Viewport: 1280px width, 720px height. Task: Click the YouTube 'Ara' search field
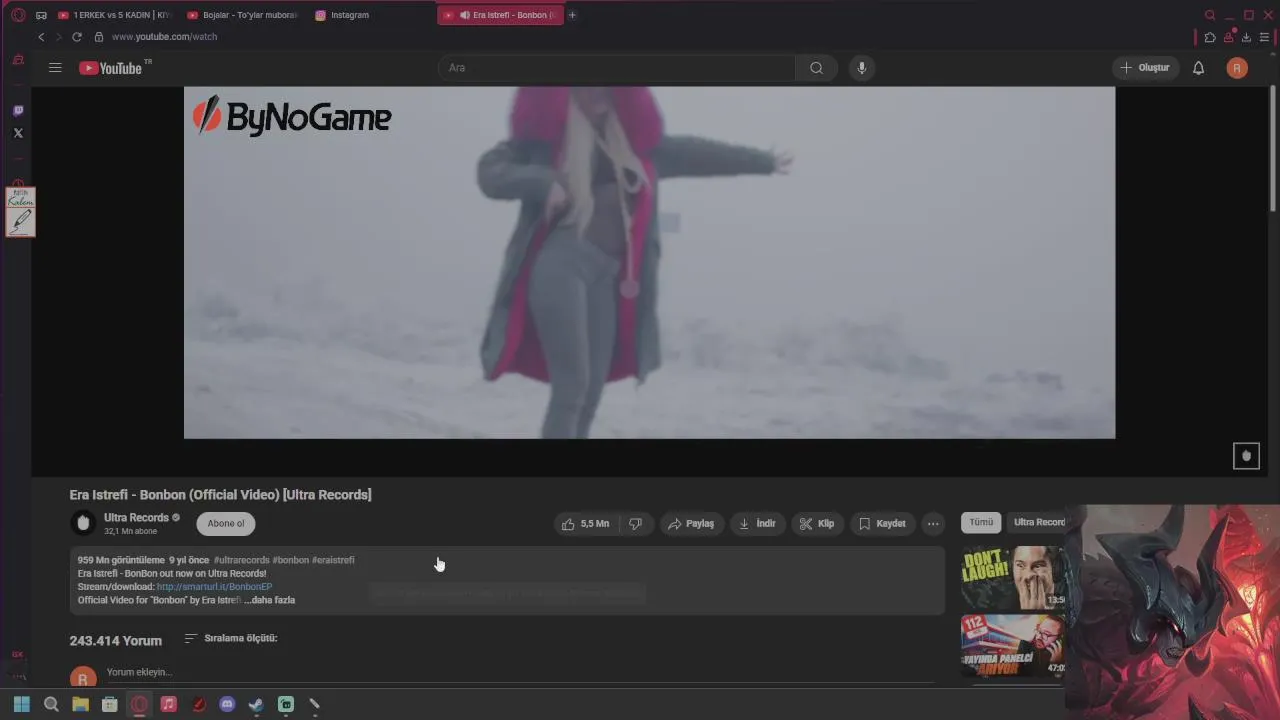(617, 68)
